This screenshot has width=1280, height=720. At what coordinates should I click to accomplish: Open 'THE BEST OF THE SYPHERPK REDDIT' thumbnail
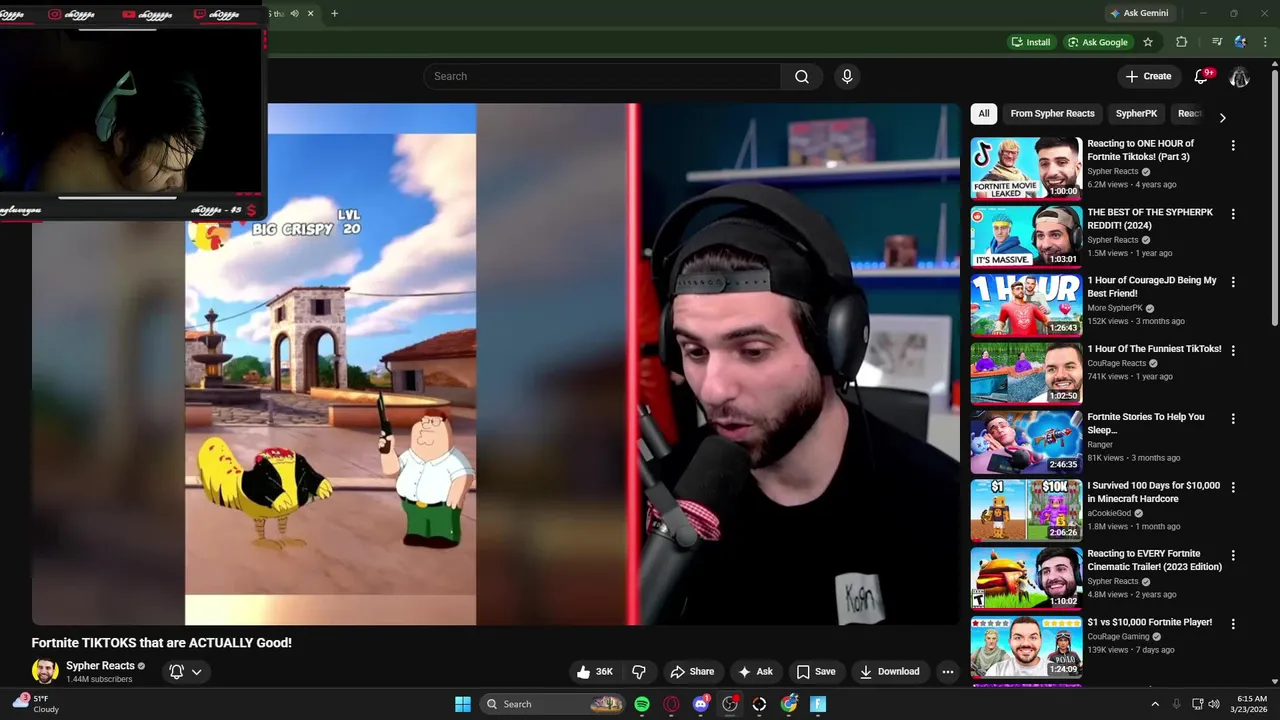point(1026,236)
